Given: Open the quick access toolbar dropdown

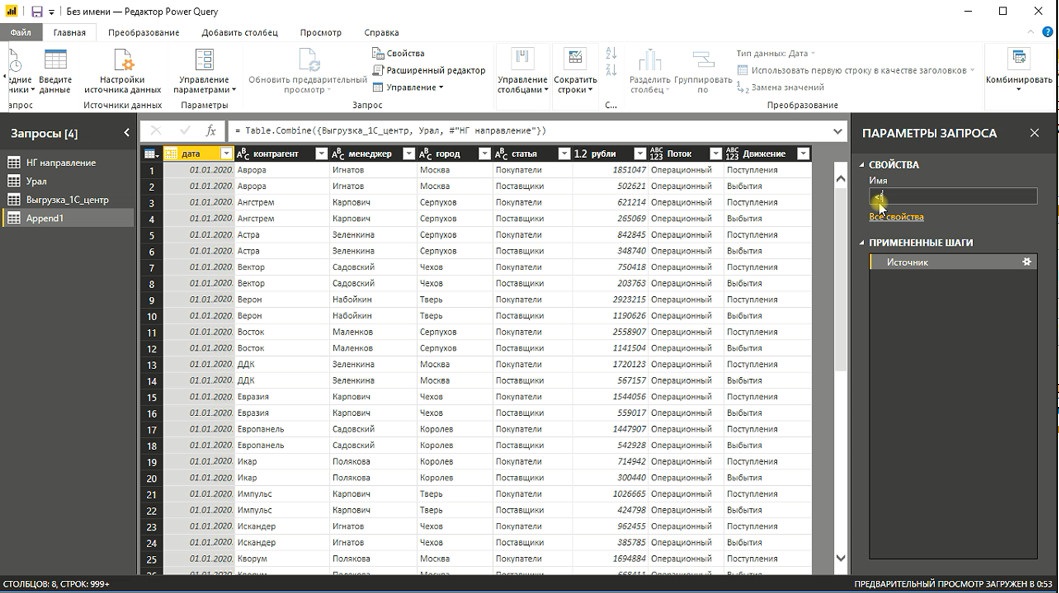Looking at the screenshot, I should [x=51, y=12].
